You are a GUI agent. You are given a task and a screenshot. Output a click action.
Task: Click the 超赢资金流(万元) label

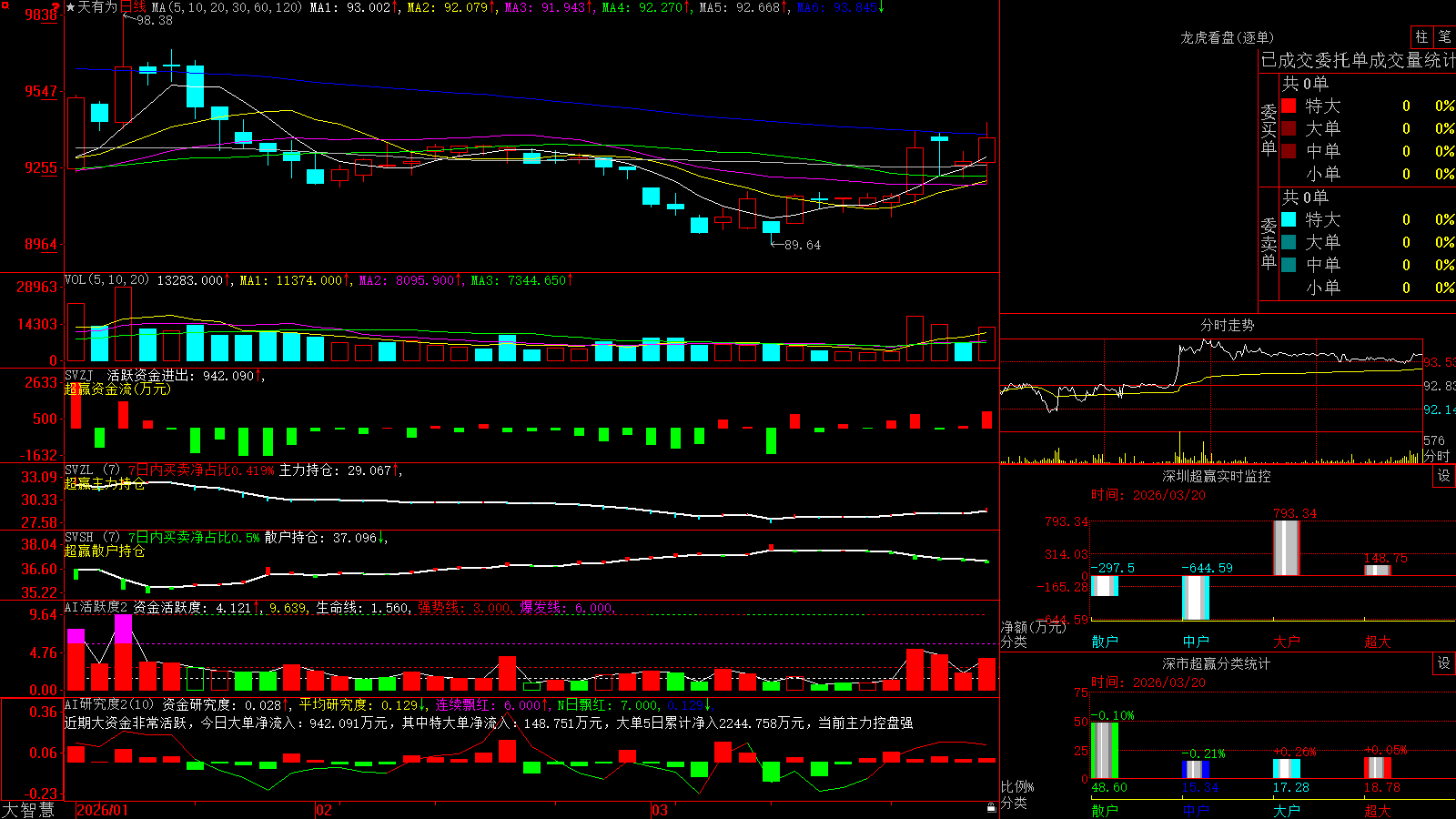point(117,389)
